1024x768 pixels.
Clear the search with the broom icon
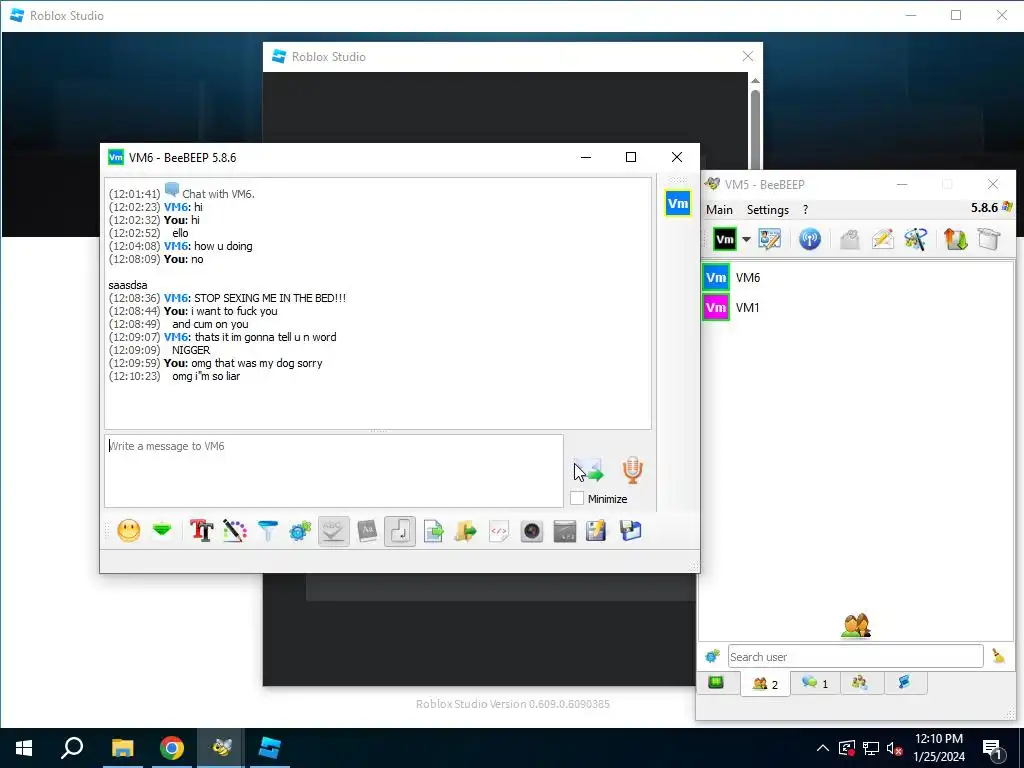998,656
